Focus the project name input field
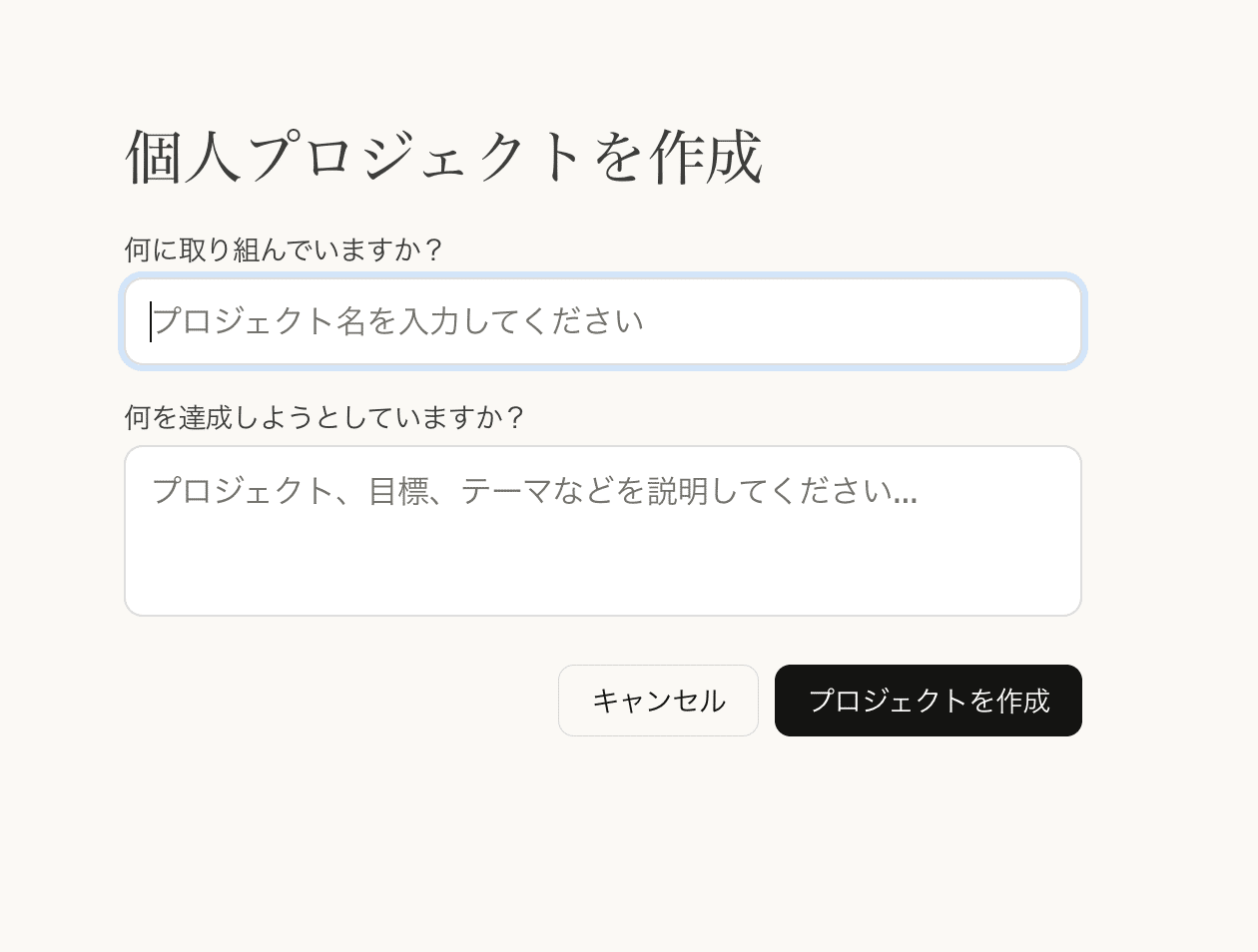 click(602, 321)
